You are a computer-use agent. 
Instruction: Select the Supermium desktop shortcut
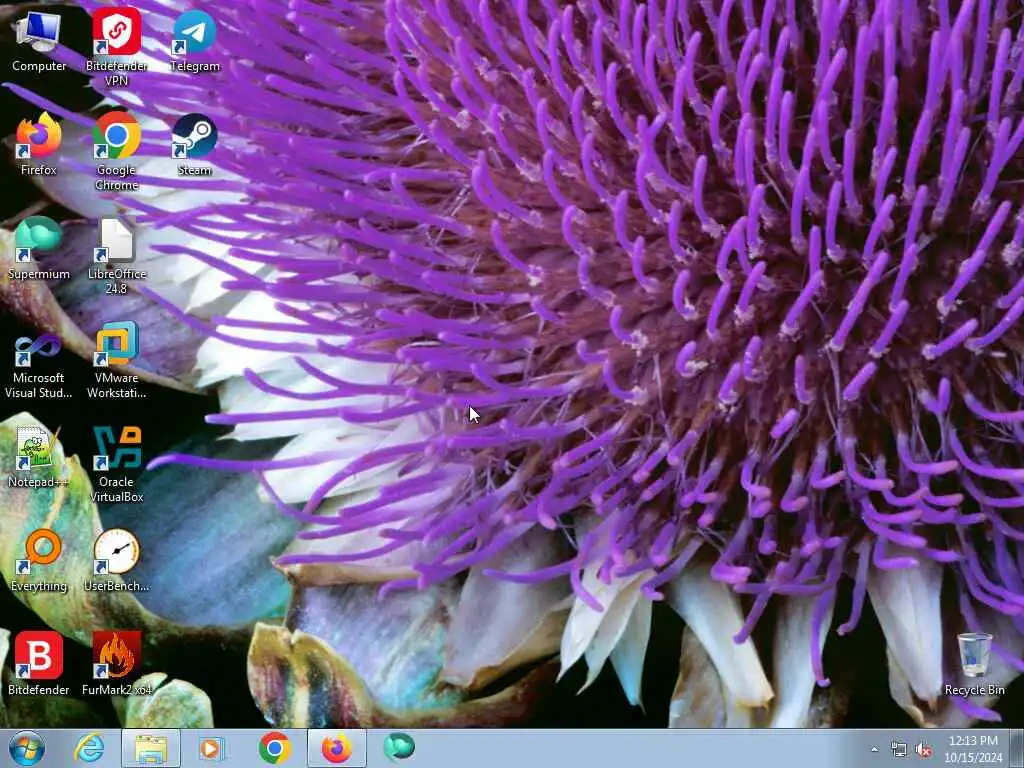click(39, 249)
